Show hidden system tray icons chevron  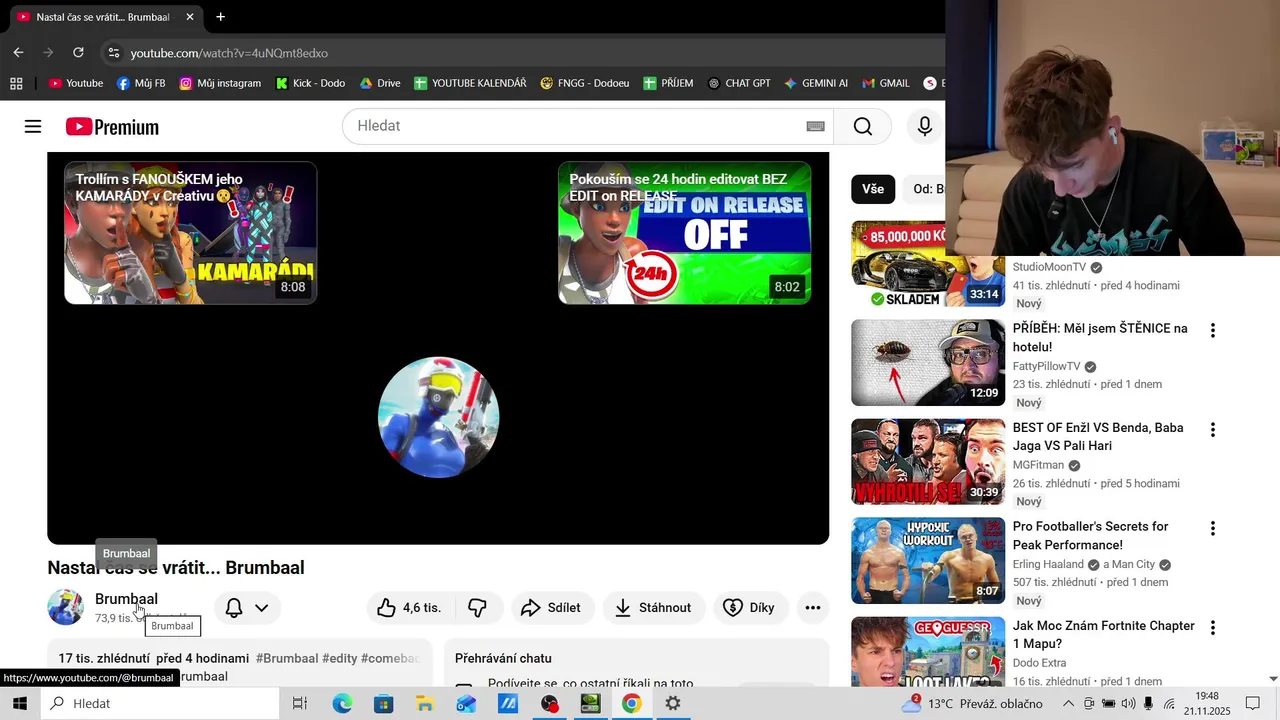click(1068, 704)
